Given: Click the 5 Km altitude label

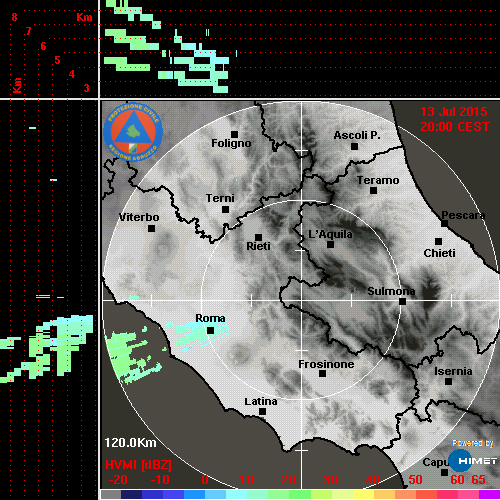Looking at the screenshot, I should pos(57,60).
